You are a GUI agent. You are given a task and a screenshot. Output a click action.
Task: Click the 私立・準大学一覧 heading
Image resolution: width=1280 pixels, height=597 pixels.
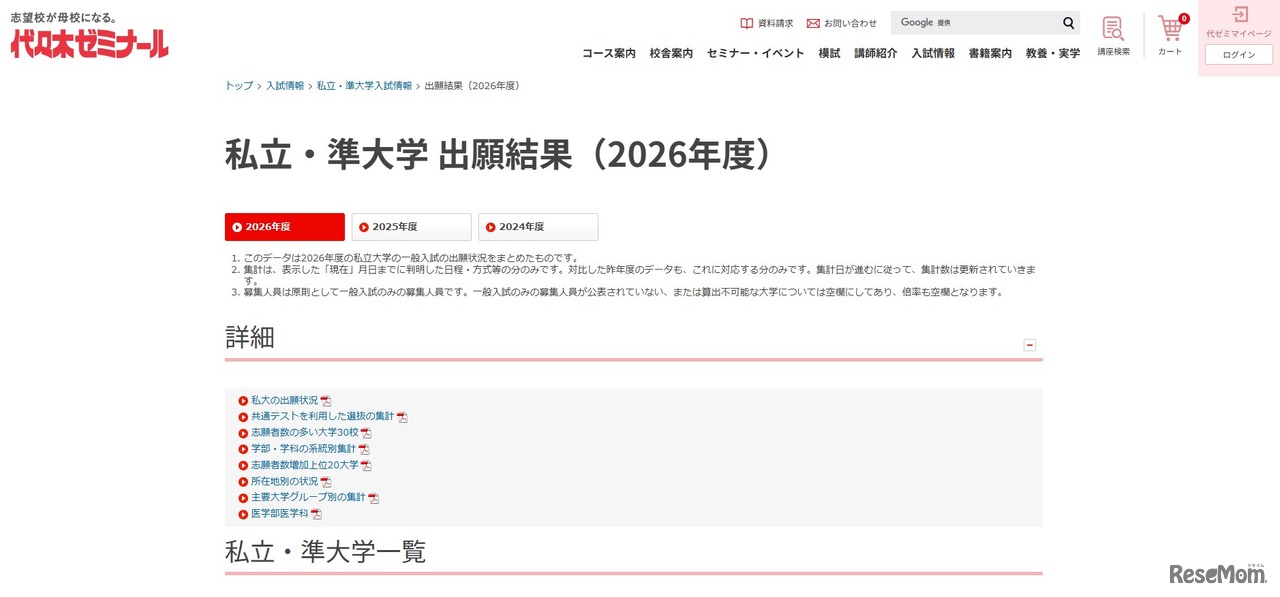coord(326,552)
